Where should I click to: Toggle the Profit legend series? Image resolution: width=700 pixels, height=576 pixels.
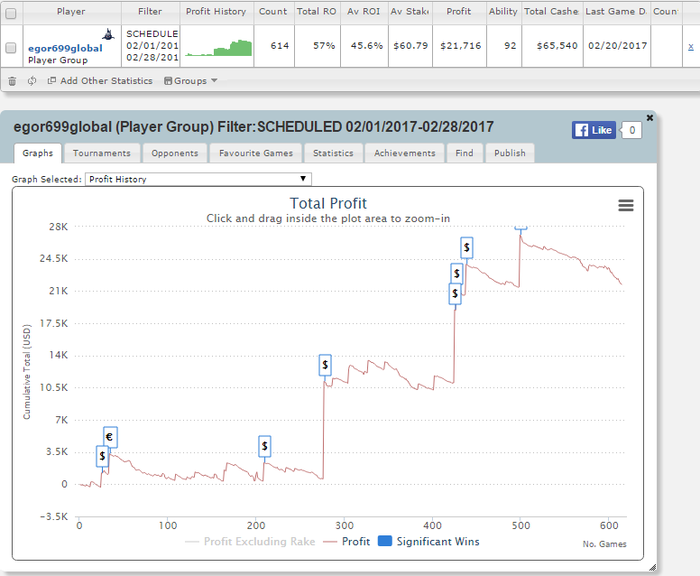347,542
